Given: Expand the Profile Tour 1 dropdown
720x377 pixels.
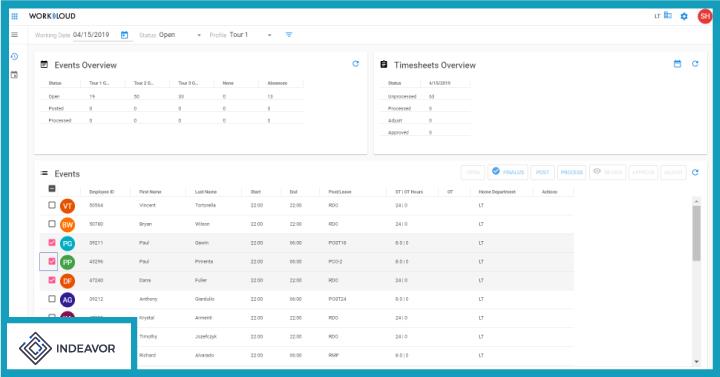Looking at the screenshot, I should tap(250, 35).
